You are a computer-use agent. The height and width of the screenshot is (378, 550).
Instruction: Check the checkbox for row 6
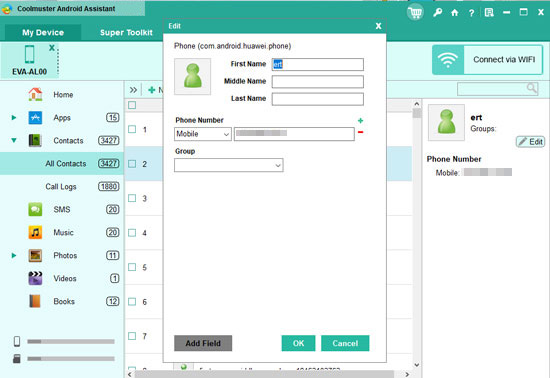pyautogui.click(x=132, y=302)
